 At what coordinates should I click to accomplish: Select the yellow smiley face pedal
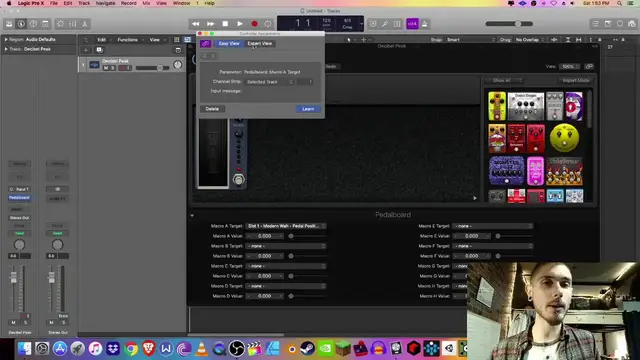tap(564, 138)
